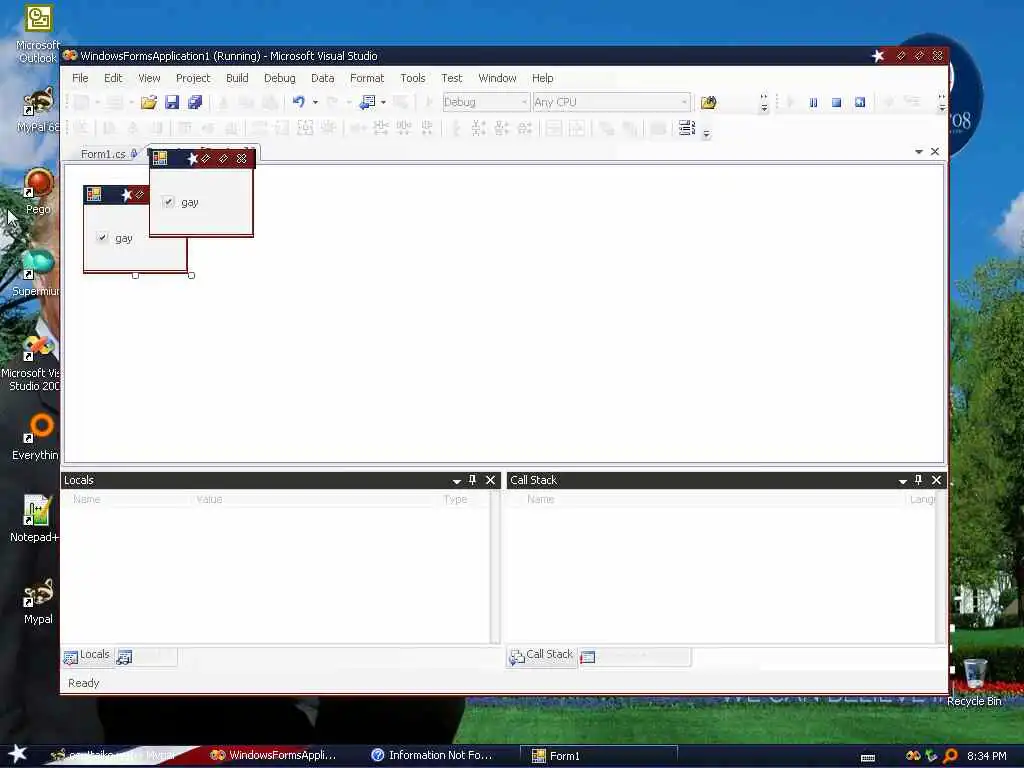Switch to Locals tab at panel bottom
This screenshot has width=1024, height=768.
[x=88, y=655]
